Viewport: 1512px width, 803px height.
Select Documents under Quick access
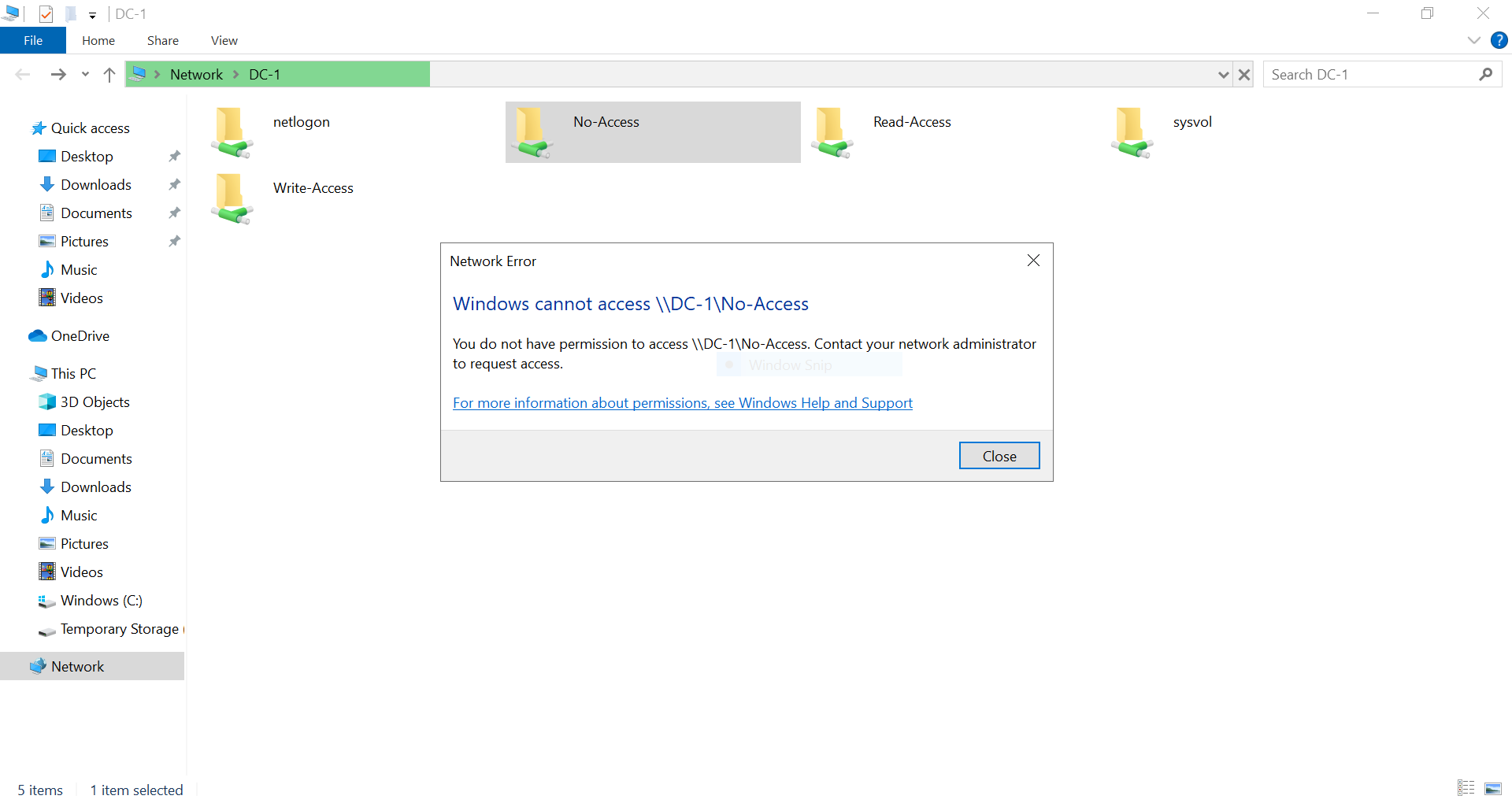(97, 213)
